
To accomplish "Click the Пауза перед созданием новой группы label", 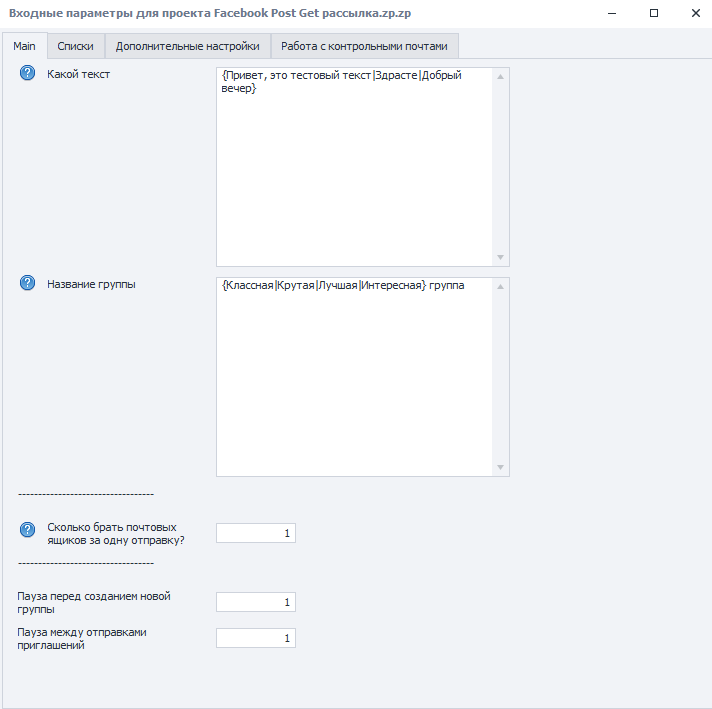I will 94,603.
